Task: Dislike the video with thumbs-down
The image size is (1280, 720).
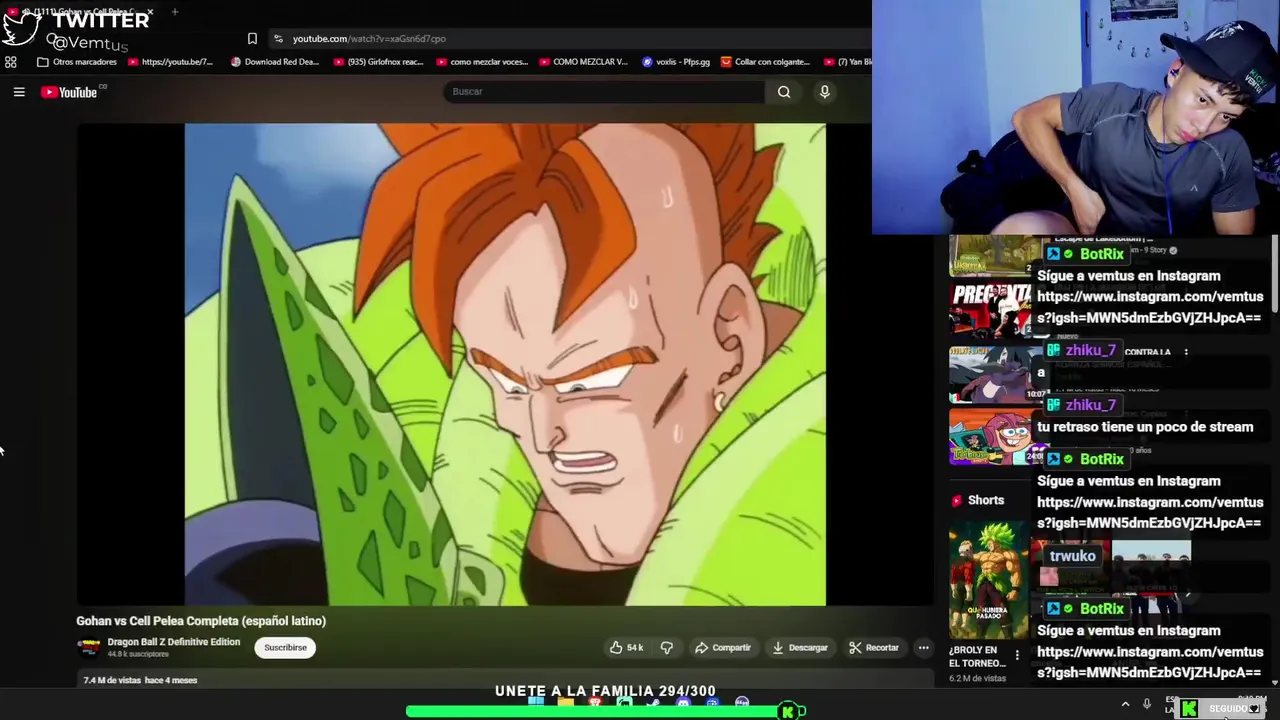Action: [x=667, y=648]
